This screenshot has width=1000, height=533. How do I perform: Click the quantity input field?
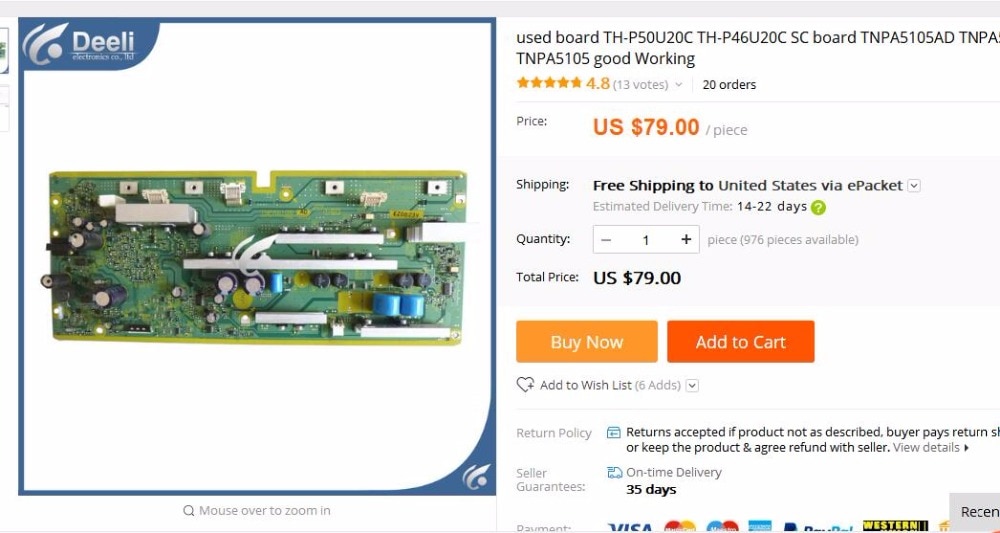click(646, 240)
